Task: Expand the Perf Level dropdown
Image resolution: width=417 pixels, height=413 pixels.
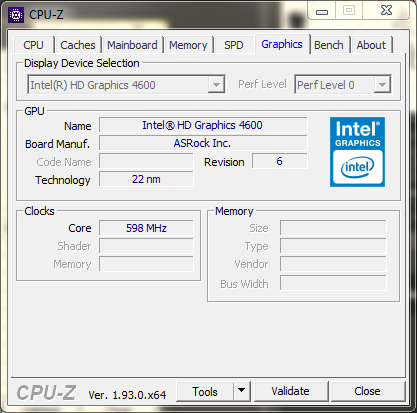Action: (343, 85)
